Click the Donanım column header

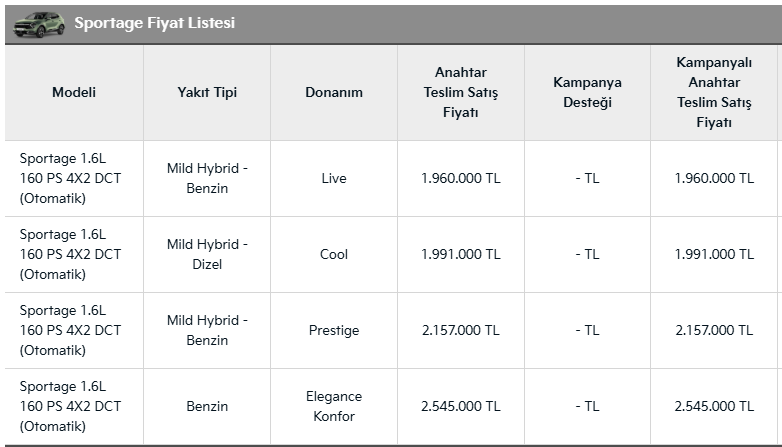tap(334, 92)
